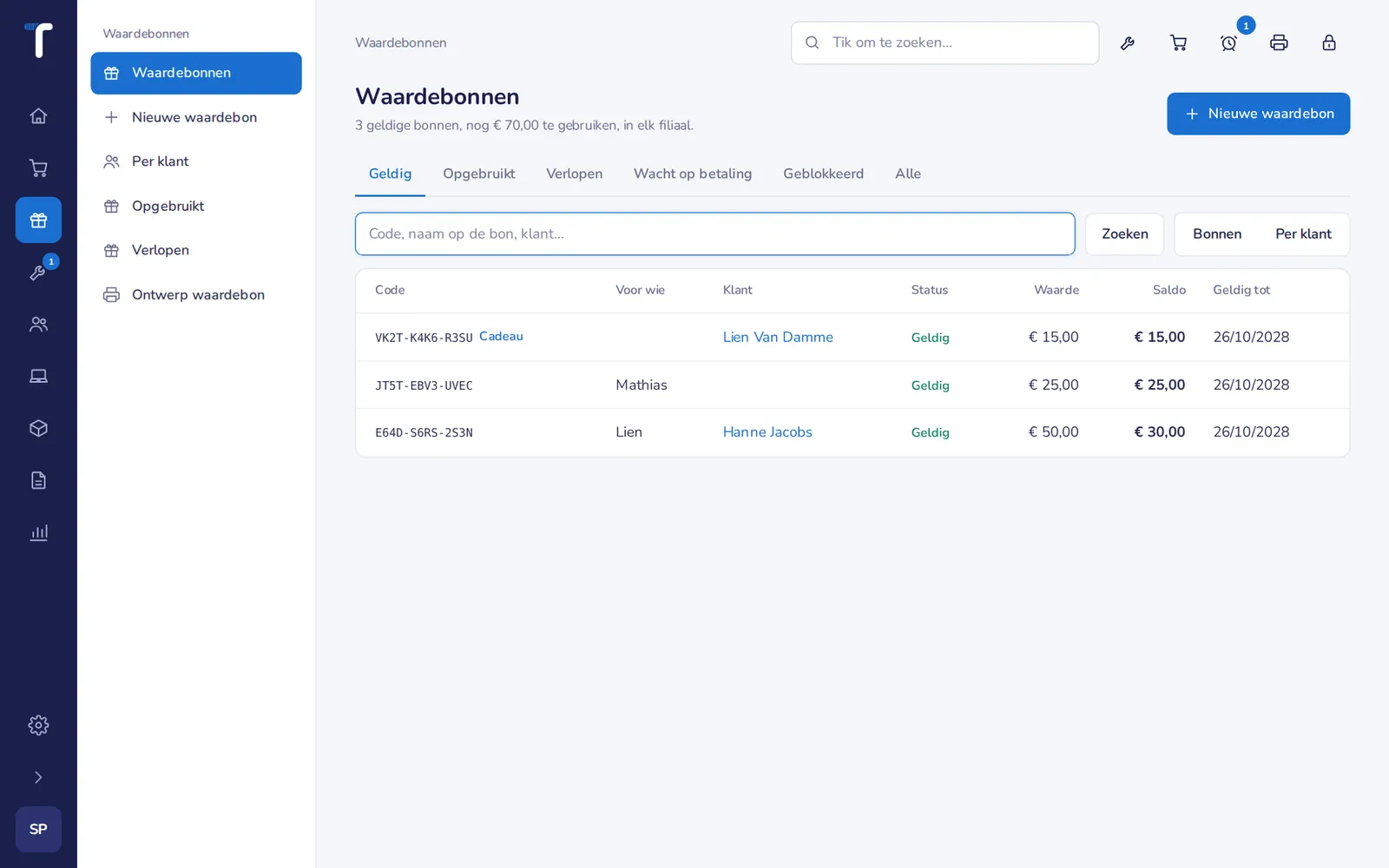Viewport: 1389px width, 868px height.
Task: Open customer link 'Hanne Jacobs'
Action: (x=767, y=431)
